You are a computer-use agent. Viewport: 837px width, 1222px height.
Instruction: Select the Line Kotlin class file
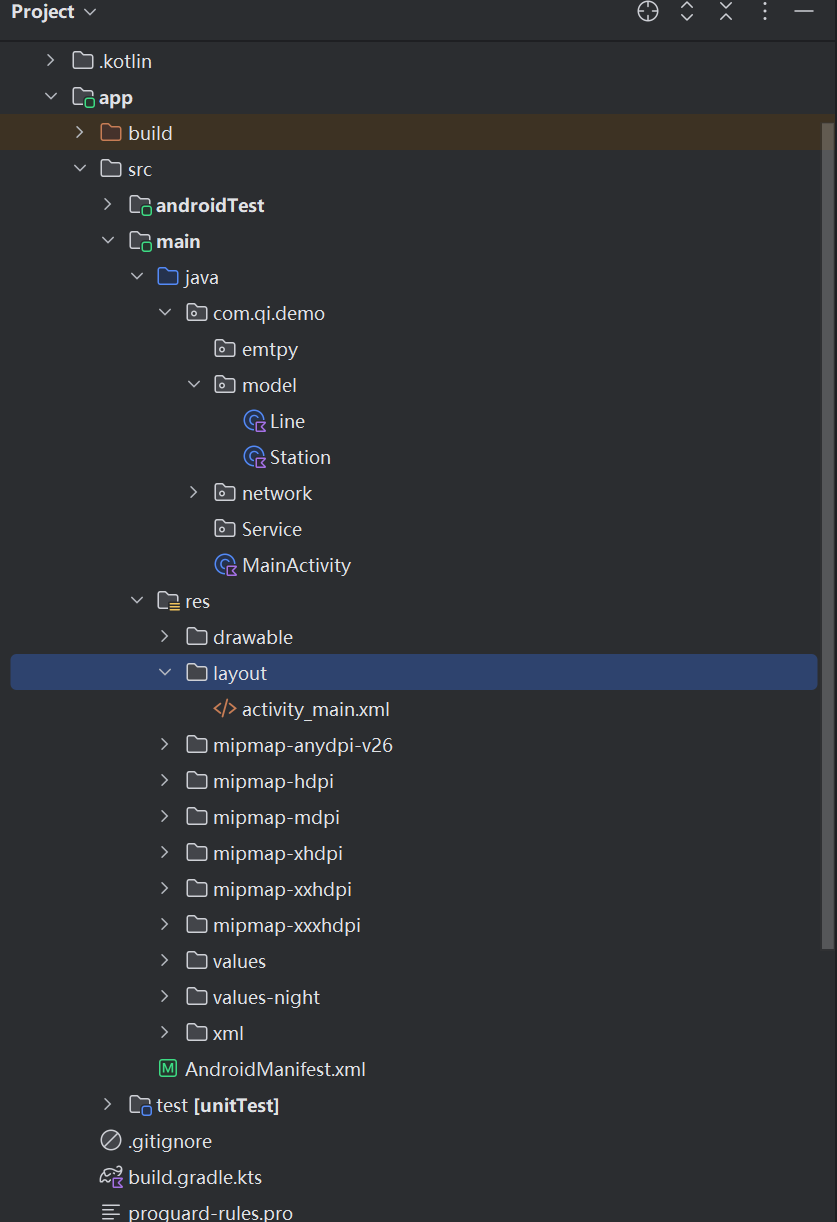click(286, 421)
